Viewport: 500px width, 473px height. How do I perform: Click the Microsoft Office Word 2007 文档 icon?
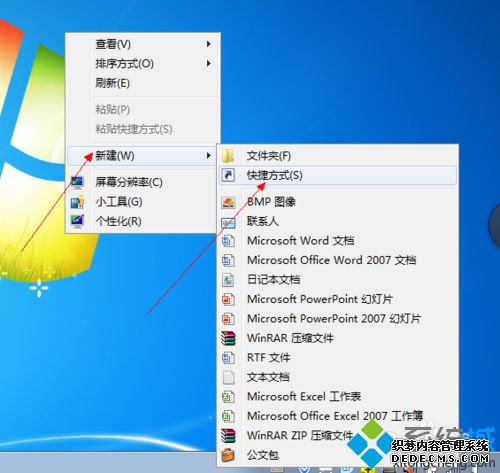point(228,260)
